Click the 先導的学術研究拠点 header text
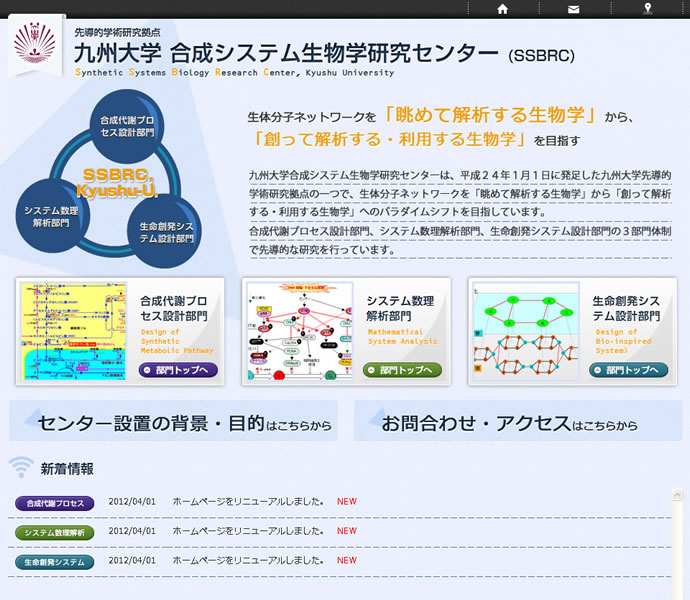The height and width of the screenshot is (600, 690). tap(117, 32)
